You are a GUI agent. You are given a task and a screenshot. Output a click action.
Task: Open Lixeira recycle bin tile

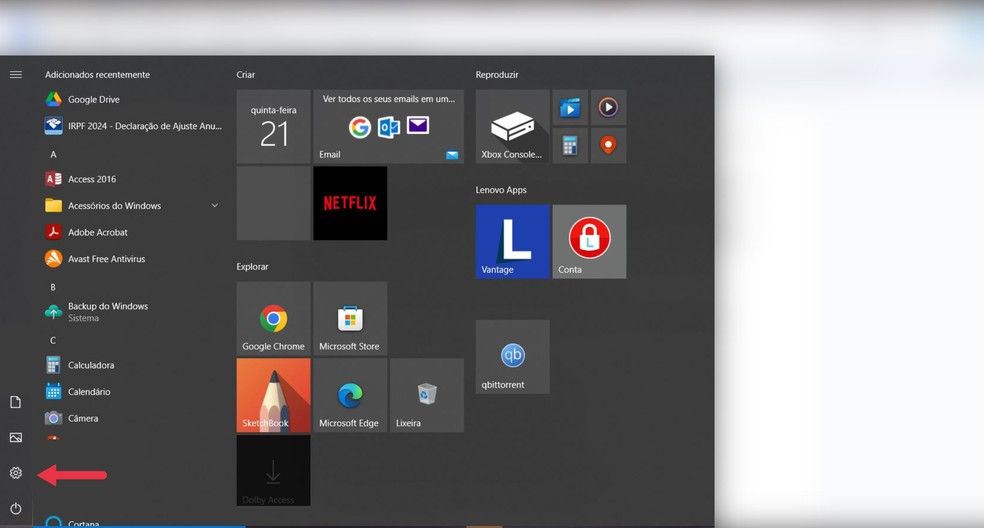tap(427, 395)
